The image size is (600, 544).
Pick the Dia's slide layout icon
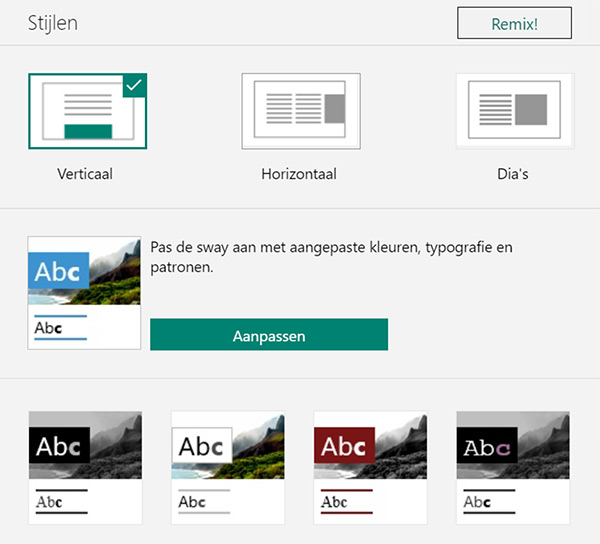click(x=514, y=111)
